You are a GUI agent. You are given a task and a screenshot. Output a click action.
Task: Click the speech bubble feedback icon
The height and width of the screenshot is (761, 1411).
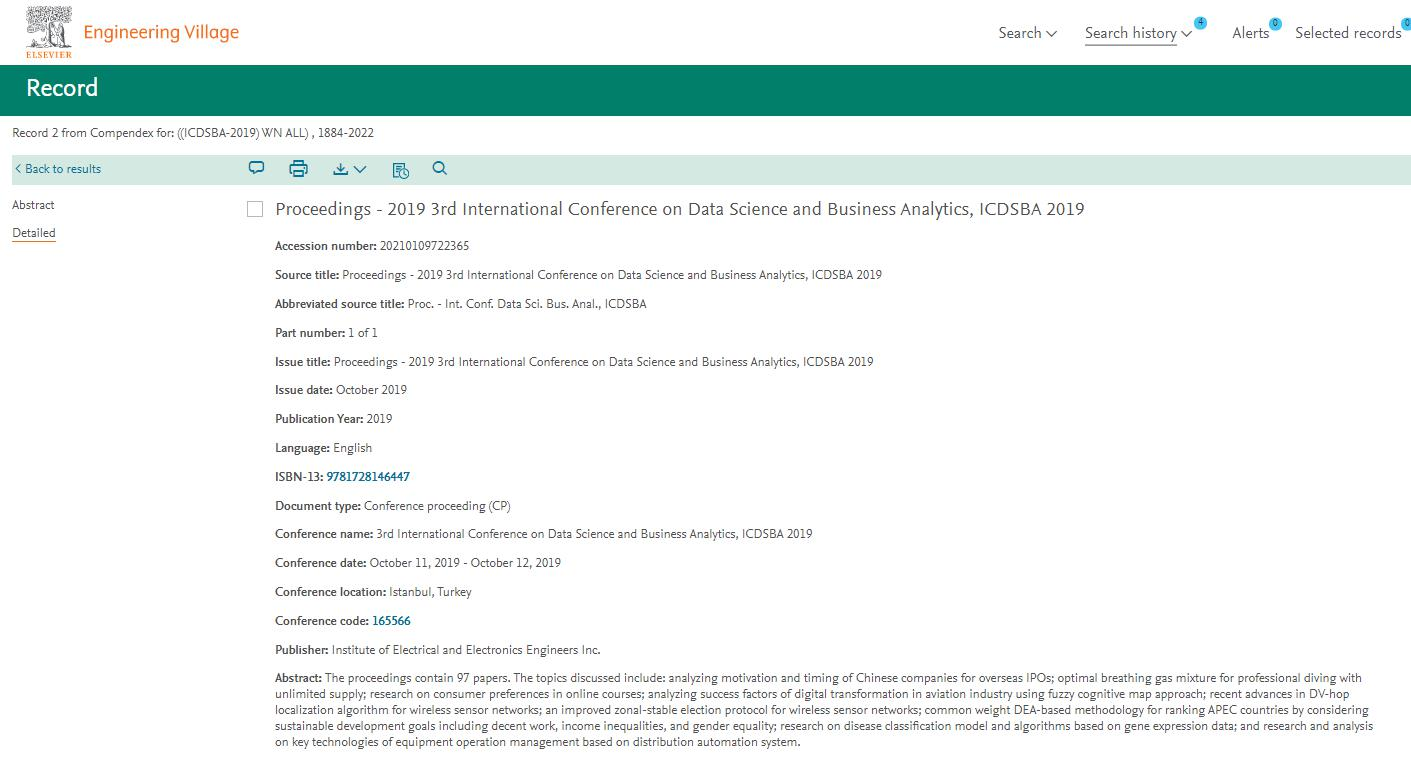(x=256, y=169)
